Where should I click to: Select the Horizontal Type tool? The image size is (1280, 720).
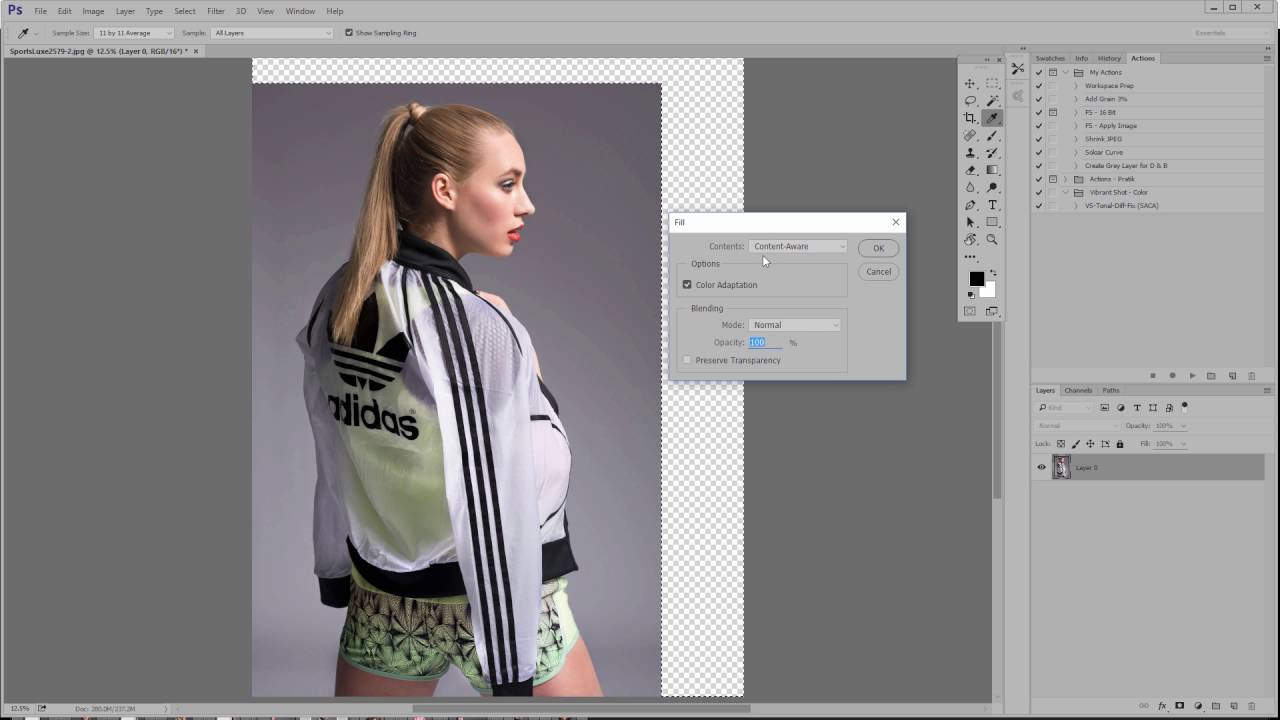(992, 205)
